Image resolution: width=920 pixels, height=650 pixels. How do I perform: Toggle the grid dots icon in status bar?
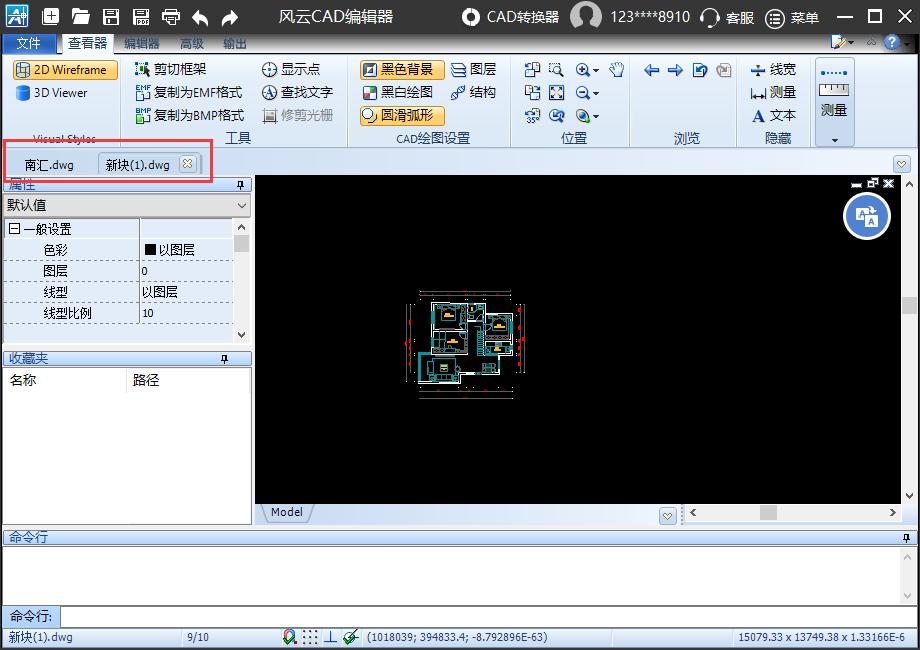[x=311, y=637]
